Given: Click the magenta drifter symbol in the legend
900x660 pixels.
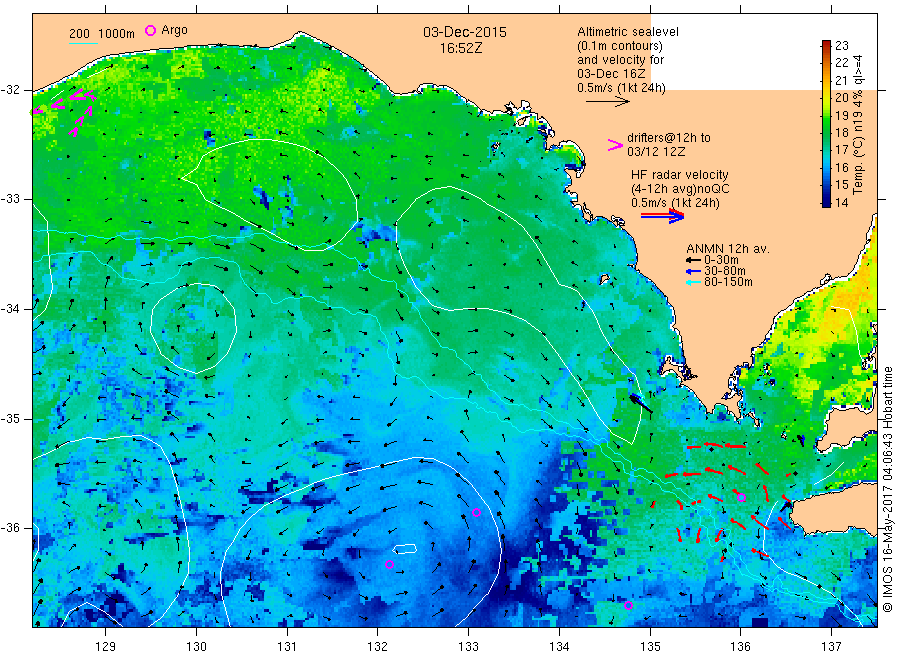Looking at the screenshot, I should 615,145.
